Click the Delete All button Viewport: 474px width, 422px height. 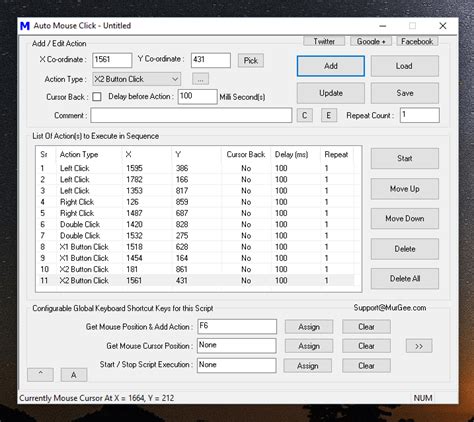click(x=405, y=279)
